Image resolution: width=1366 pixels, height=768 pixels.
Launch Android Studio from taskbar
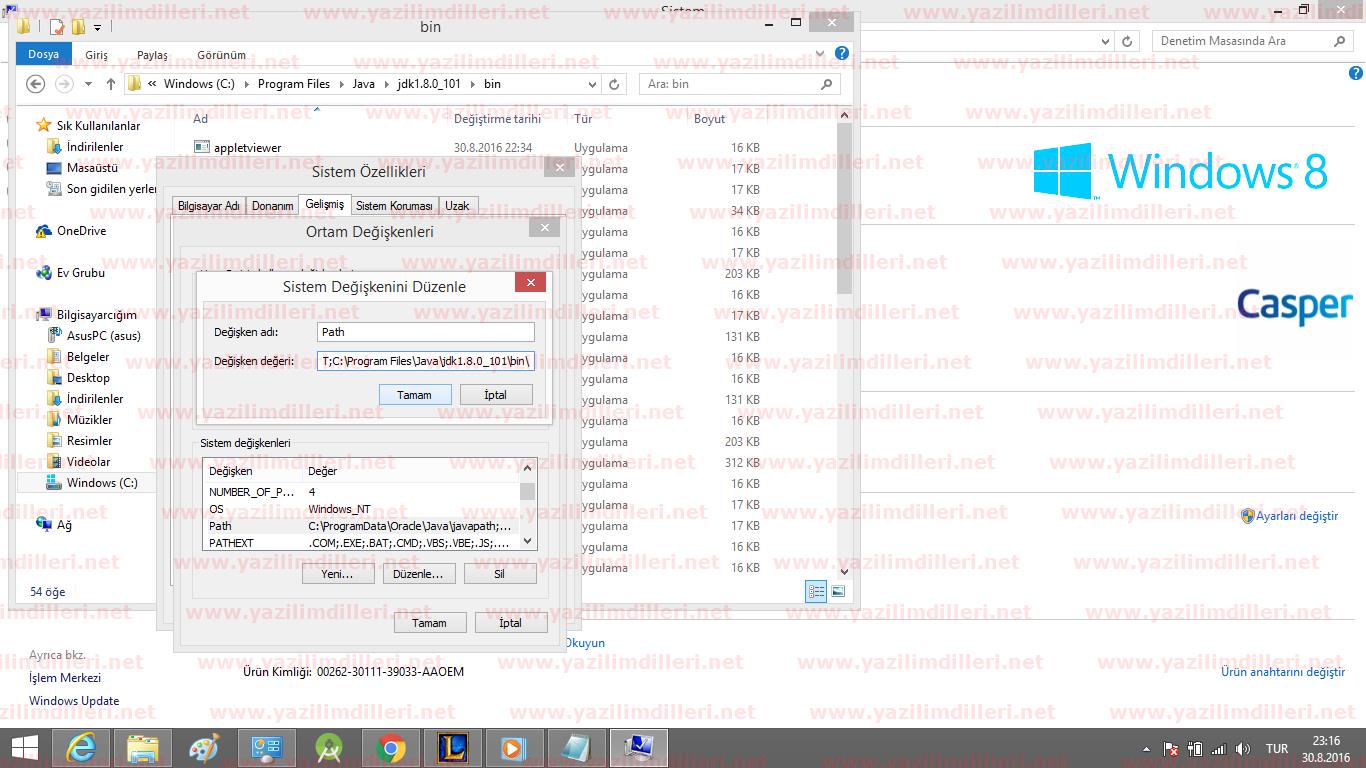coord(329,748)
